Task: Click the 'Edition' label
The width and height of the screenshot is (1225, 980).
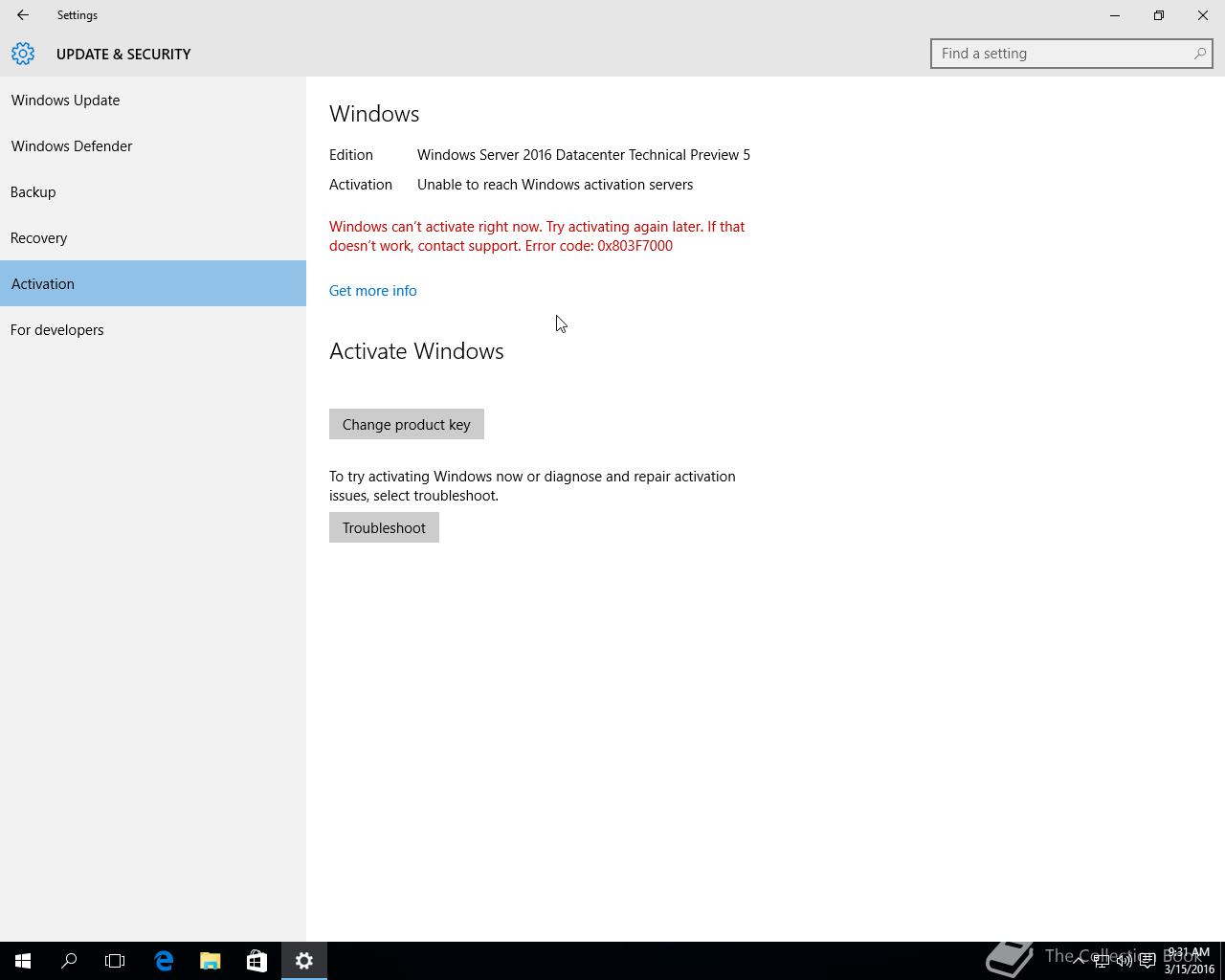Action: [351, 154]
